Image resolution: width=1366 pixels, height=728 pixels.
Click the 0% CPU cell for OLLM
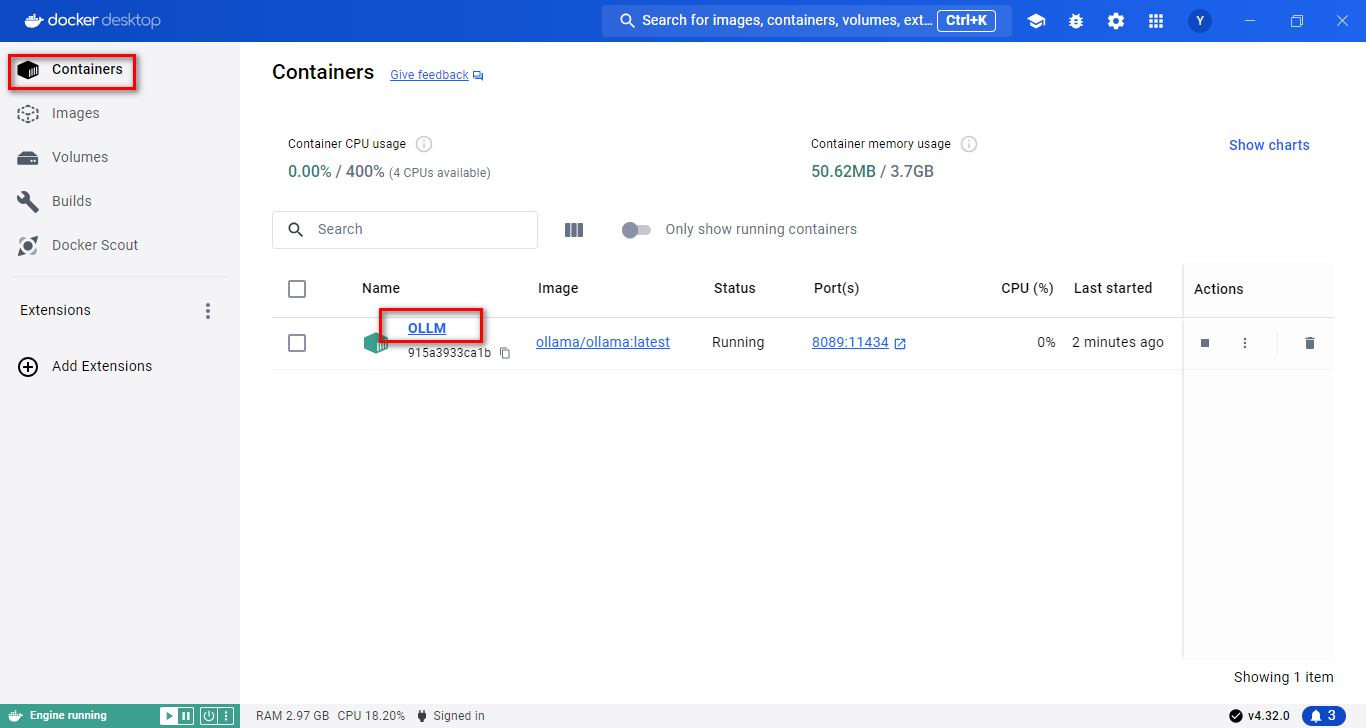pyautogui.click(x=1046, y=342)
